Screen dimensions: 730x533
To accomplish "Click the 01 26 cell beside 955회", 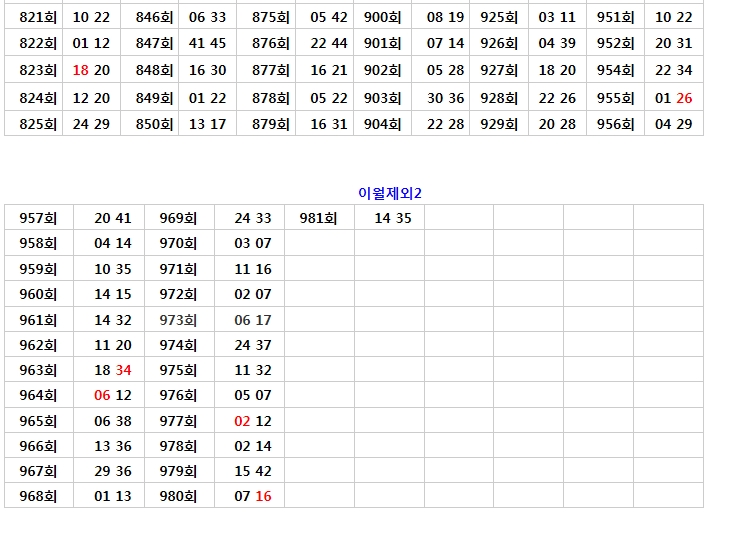I will point(674,98).
